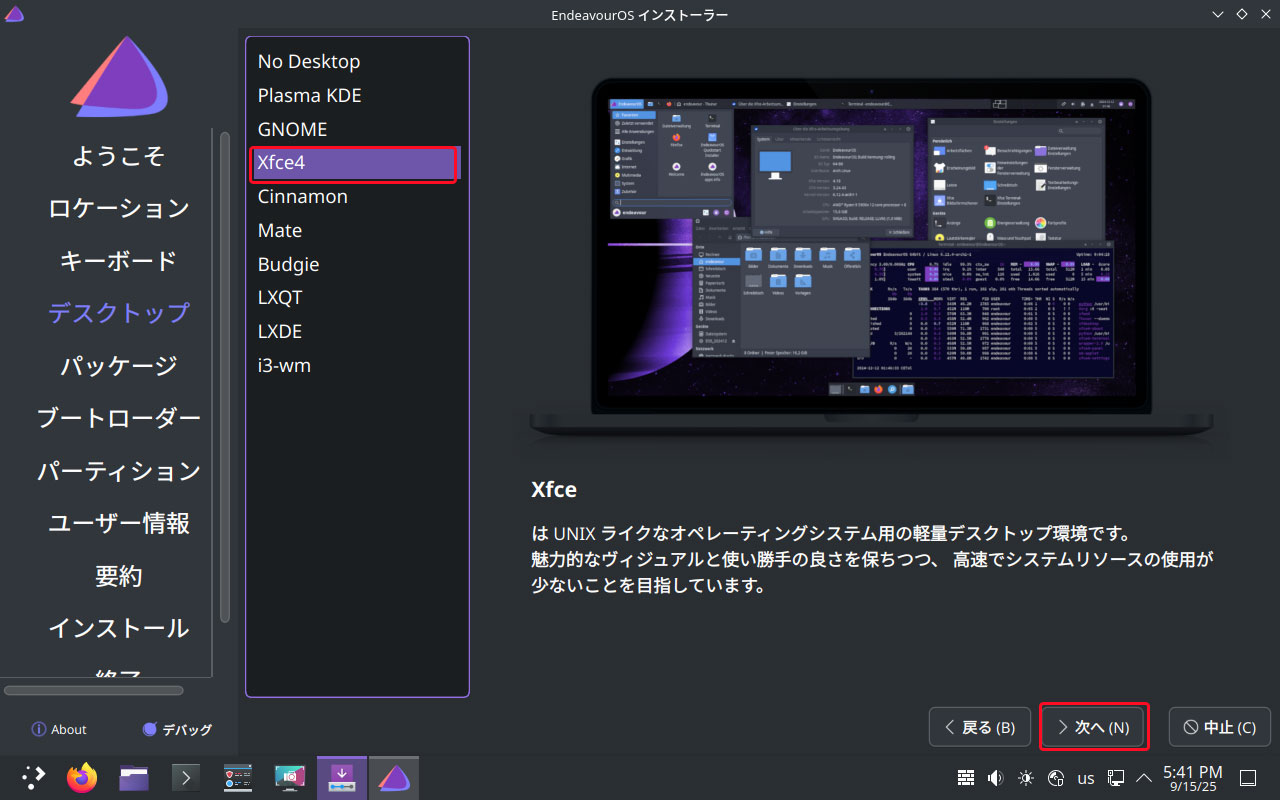The height and width of the screenshot is (800, 1280).
Task: Open the file manager taskbar icon
Action: (x=134, y=777)
